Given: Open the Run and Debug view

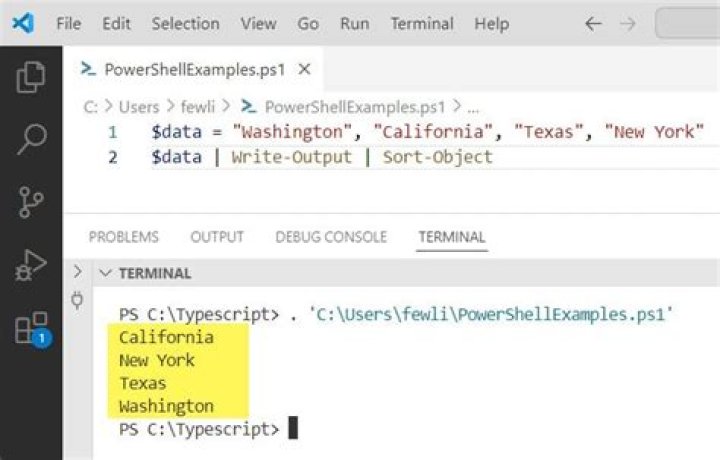Looking at the screenshot, I should click(30, 265).
